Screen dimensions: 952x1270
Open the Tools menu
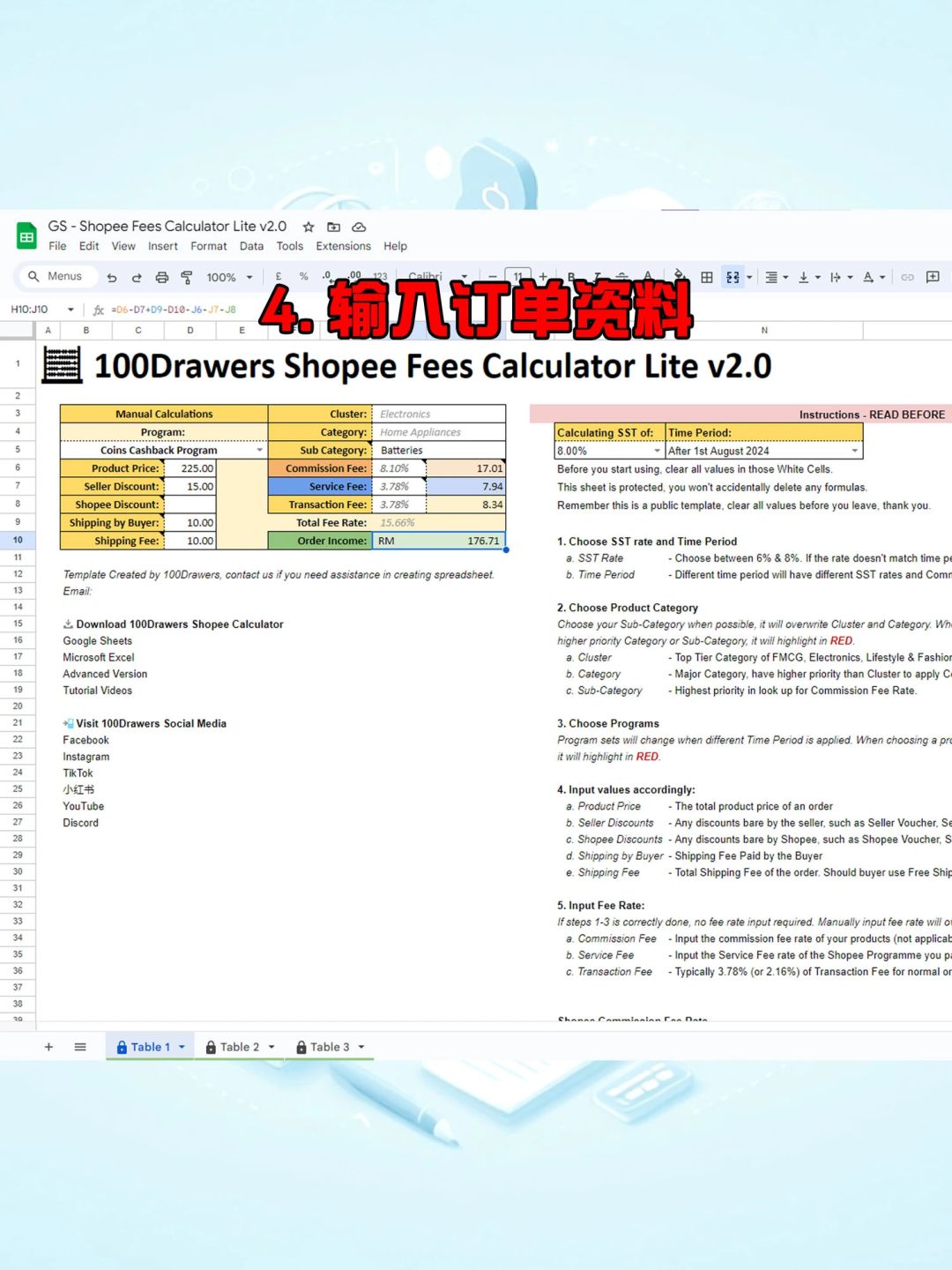[x=290, y=246]
